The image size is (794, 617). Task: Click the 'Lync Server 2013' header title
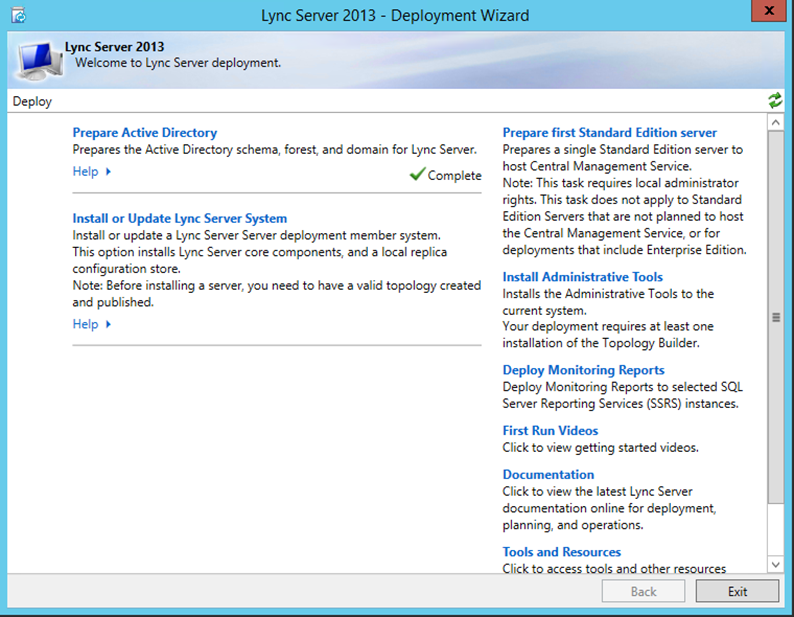[x=114, y=47]
